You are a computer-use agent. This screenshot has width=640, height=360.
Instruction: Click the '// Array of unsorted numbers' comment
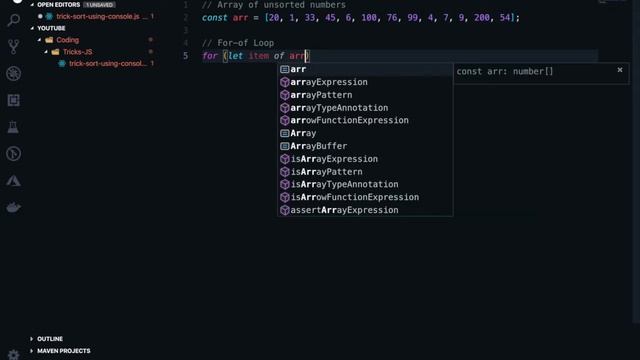click(x=274, y=5)
